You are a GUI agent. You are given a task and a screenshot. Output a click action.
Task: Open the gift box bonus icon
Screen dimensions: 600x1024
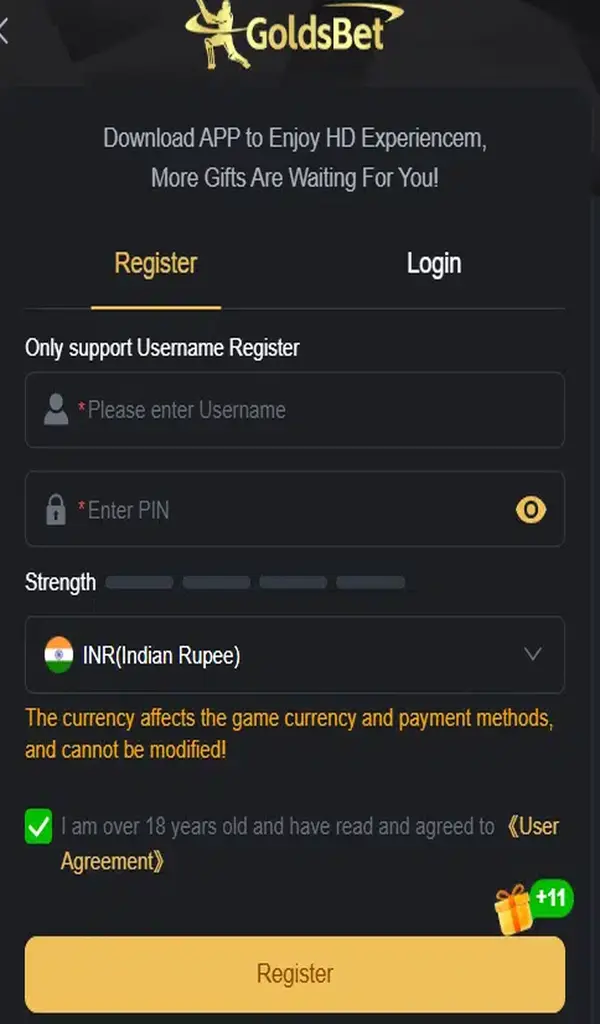coord(514,909)
